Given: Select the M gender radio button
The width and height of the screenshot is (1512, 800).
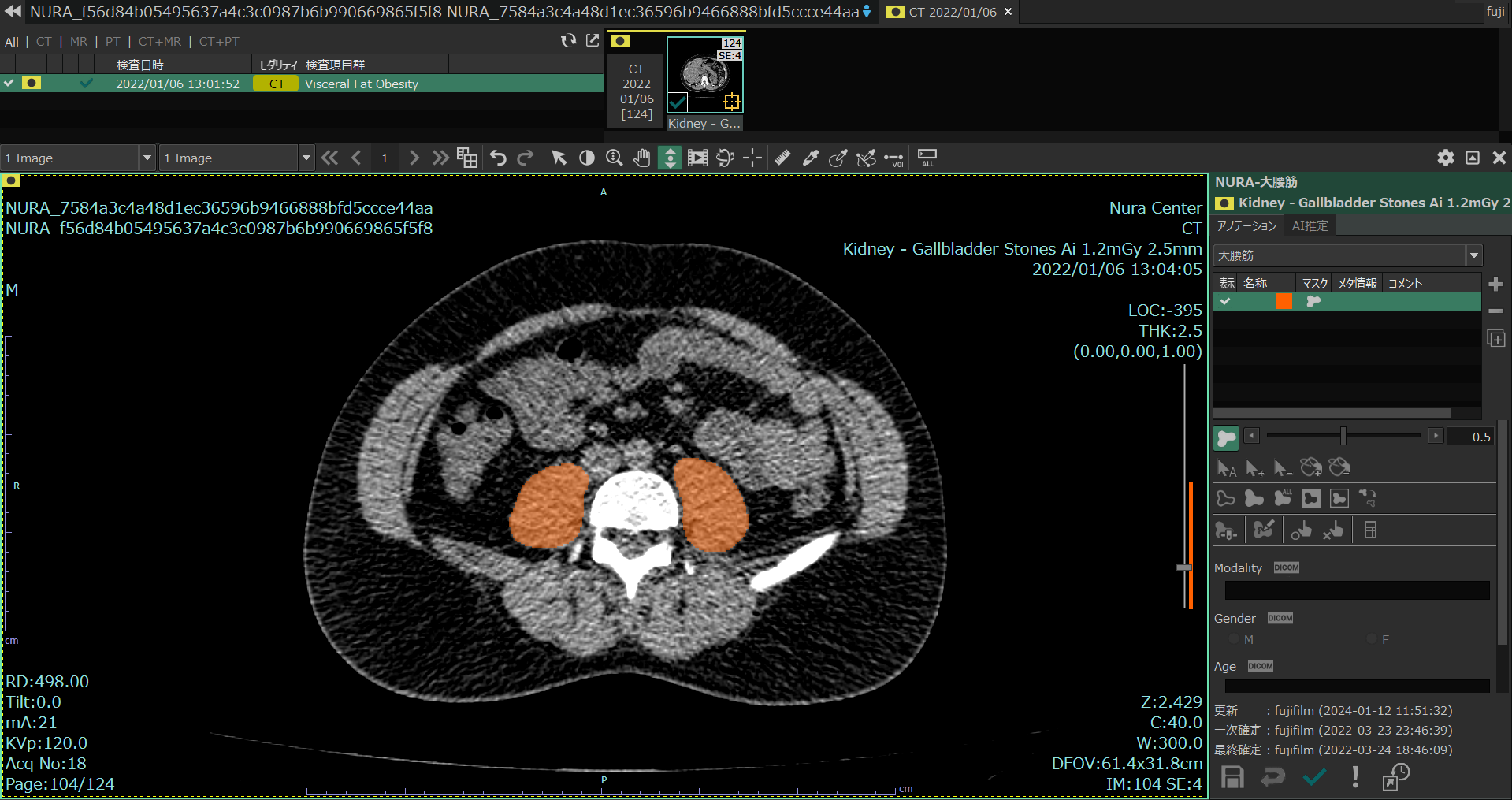Looking at the screenshot, I should pyautogui.click(x=1235, y=639).
